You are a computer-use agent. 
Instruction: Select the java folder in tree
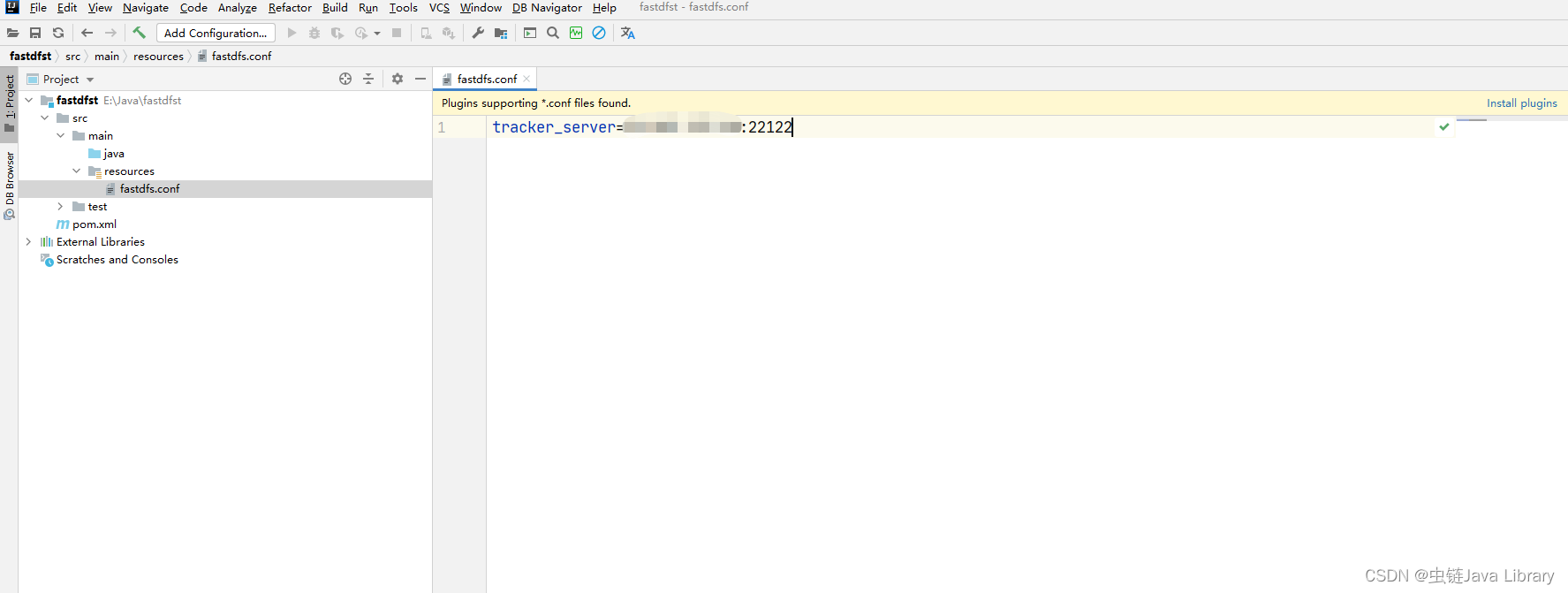click(106, 153)
